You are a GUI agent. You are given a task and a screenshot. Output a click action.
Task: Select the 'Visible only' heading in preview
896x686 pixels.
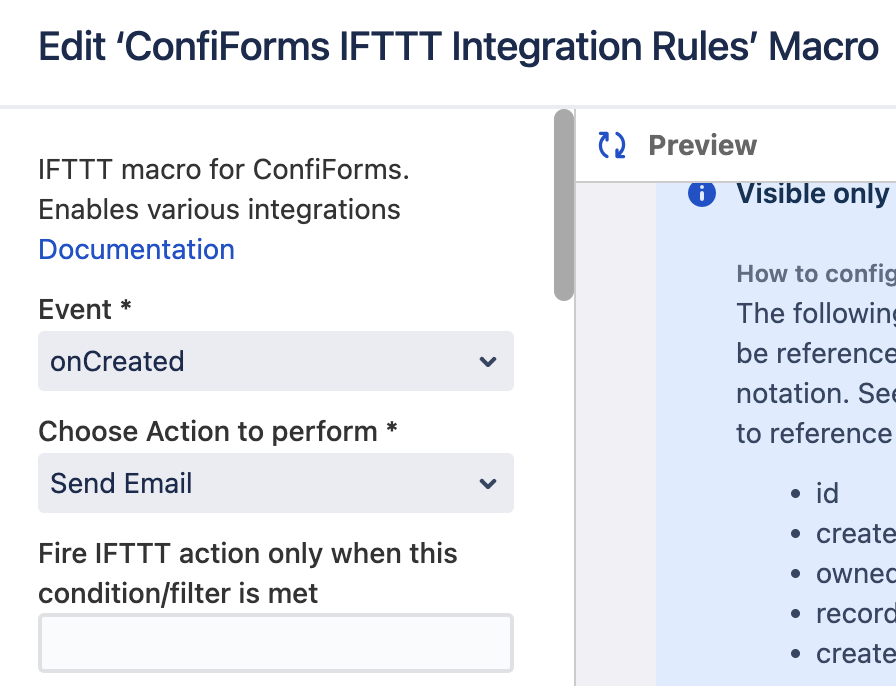point(812,194)
